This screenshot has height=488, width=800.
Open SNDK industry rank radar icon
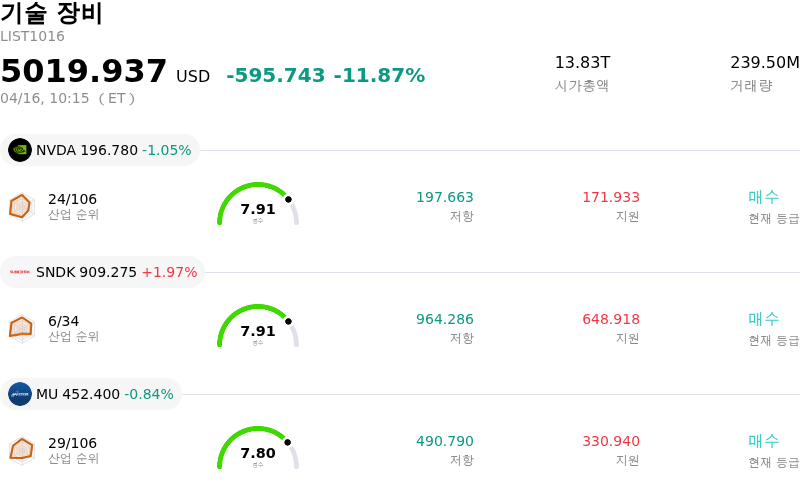[21, 328]
